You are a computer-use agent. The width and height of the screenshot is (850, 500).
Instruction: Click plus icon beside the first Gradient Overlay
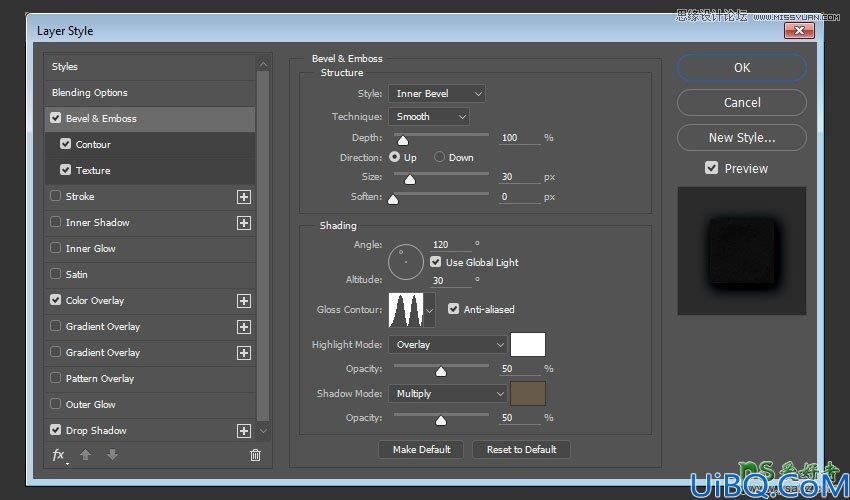[244, 327]
